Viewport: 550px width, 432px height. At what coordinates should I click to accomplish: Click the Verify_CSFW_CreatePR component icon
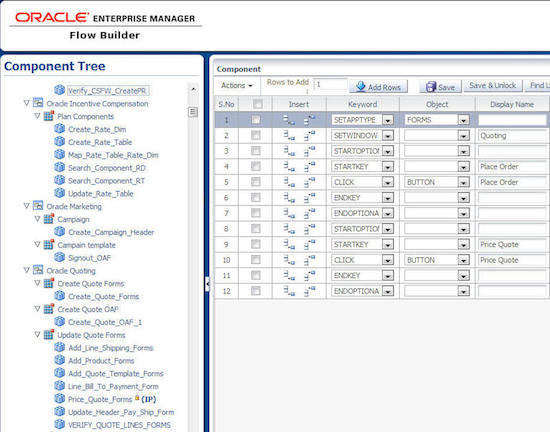click(x=60, y=90)
